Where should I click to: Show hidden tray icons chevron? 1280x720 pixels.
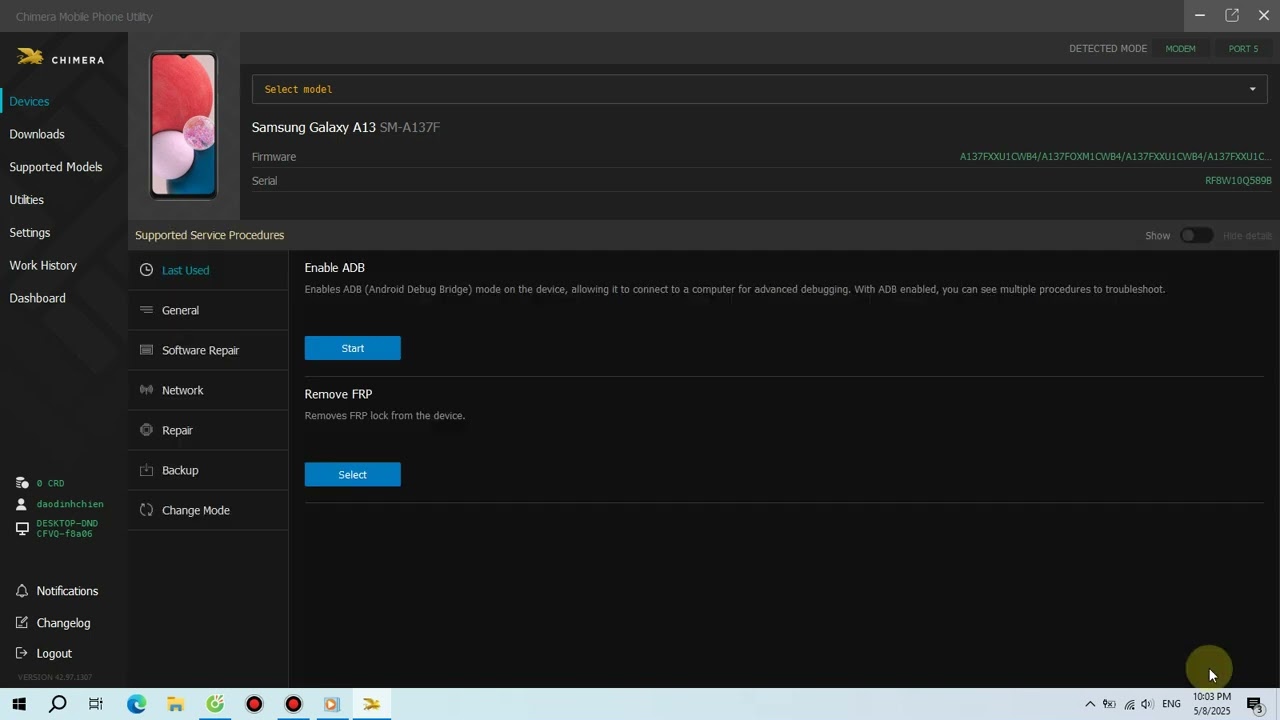(x=1090, y=704)
